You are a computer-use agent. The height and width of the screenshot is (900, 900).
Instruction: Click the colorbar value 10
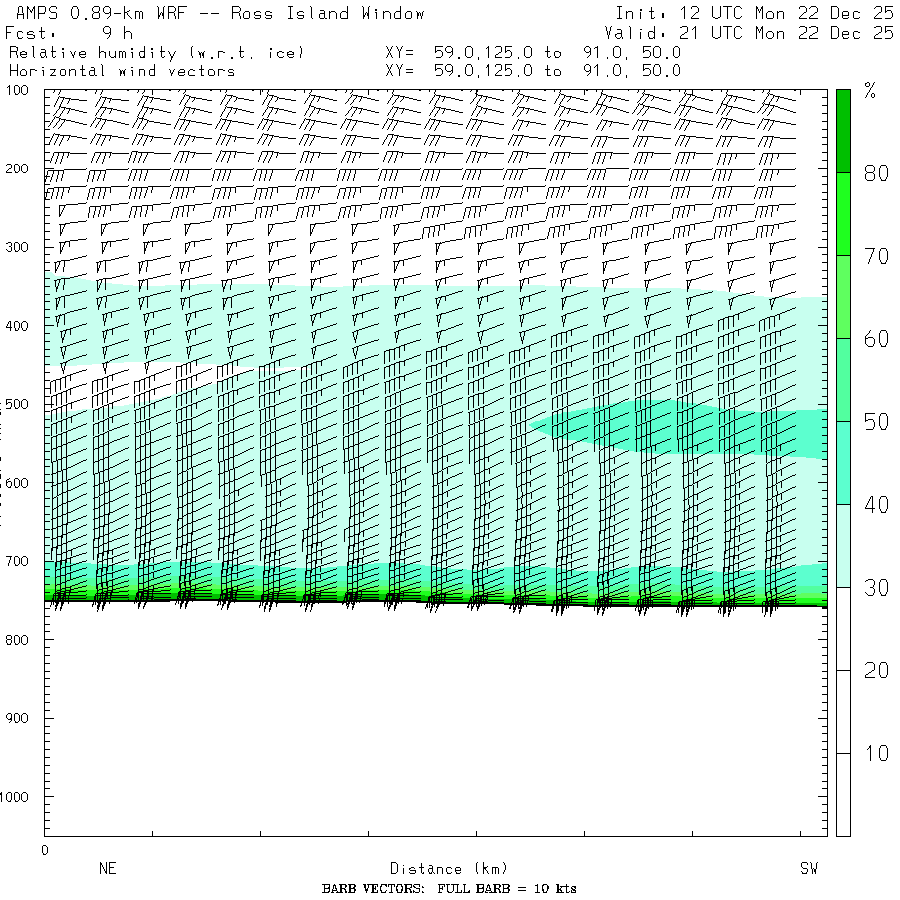tap(876, 753)
